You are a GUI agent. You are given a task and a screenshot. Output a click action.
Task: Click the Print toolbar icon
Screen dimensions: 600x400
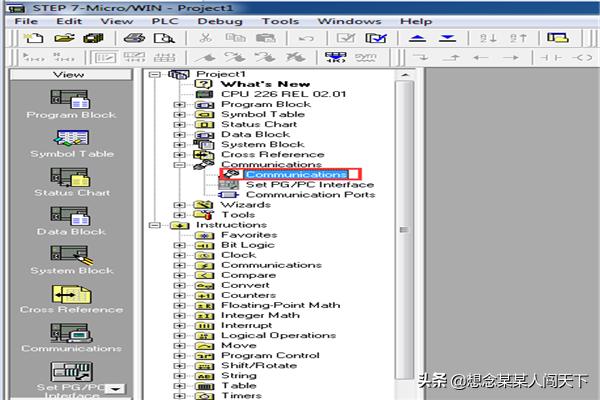134,38
